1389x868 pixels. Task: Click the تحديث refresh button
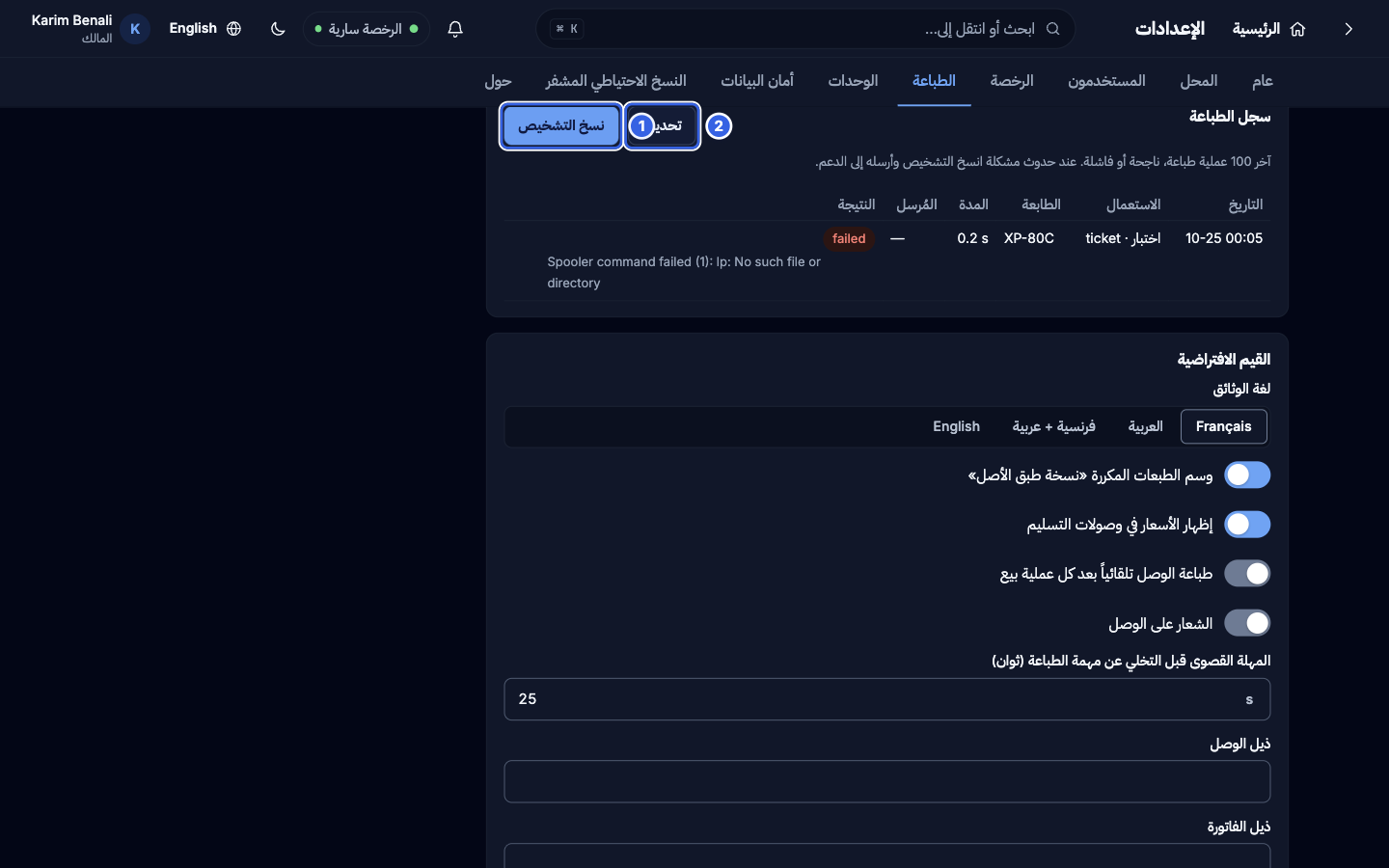click(x=662, y=126)
